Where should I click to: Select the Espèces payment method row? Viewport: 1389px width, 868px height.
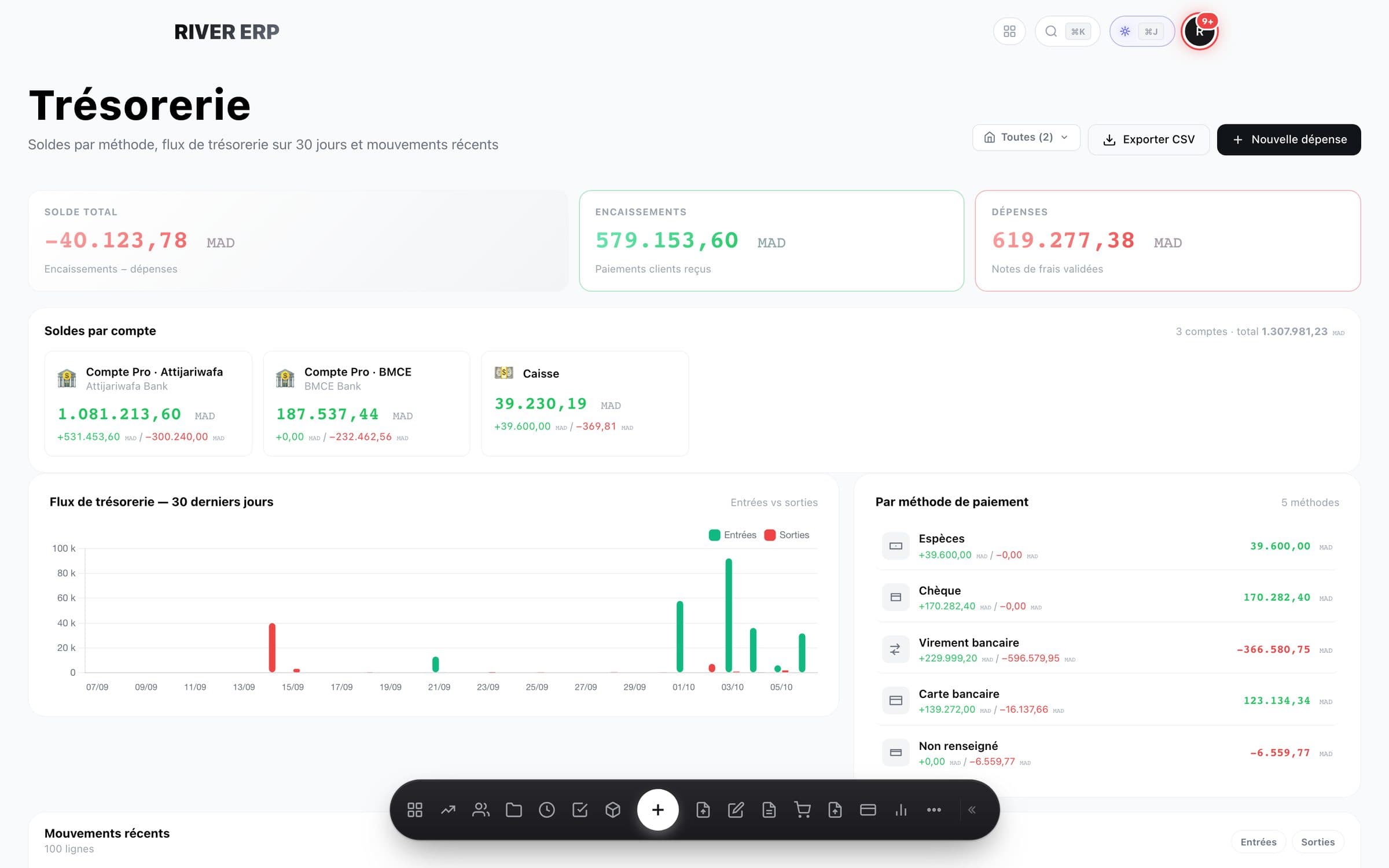pyautogui.click(x=1107, y=546)
